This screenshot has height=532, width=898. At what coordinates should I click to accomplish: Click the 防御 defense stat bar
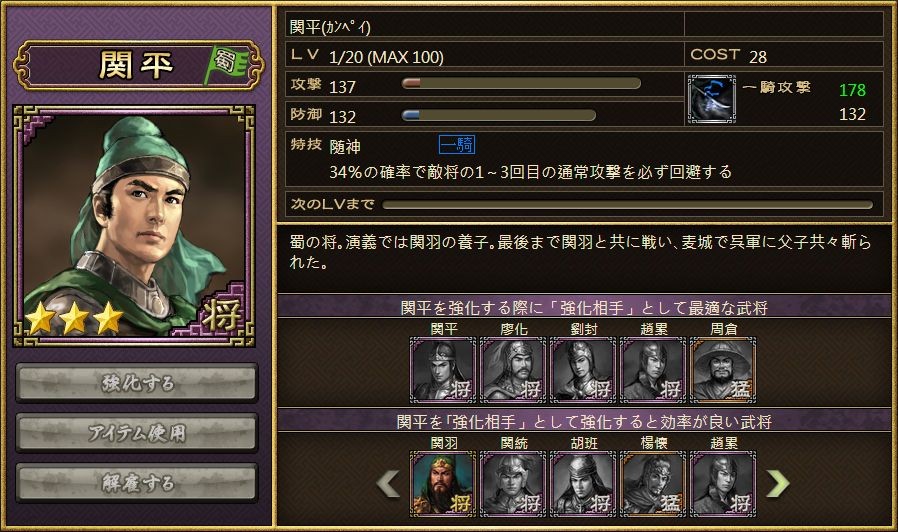click(499, 115)
